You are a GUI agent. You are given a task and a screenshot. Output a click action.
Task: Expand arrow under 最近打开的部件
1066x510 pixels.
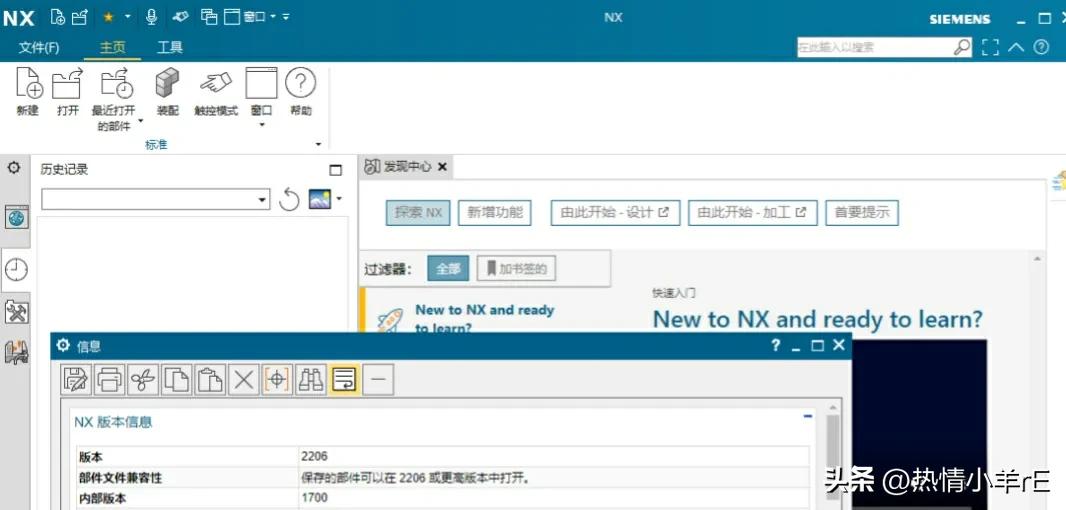click(x=141, y=122)
